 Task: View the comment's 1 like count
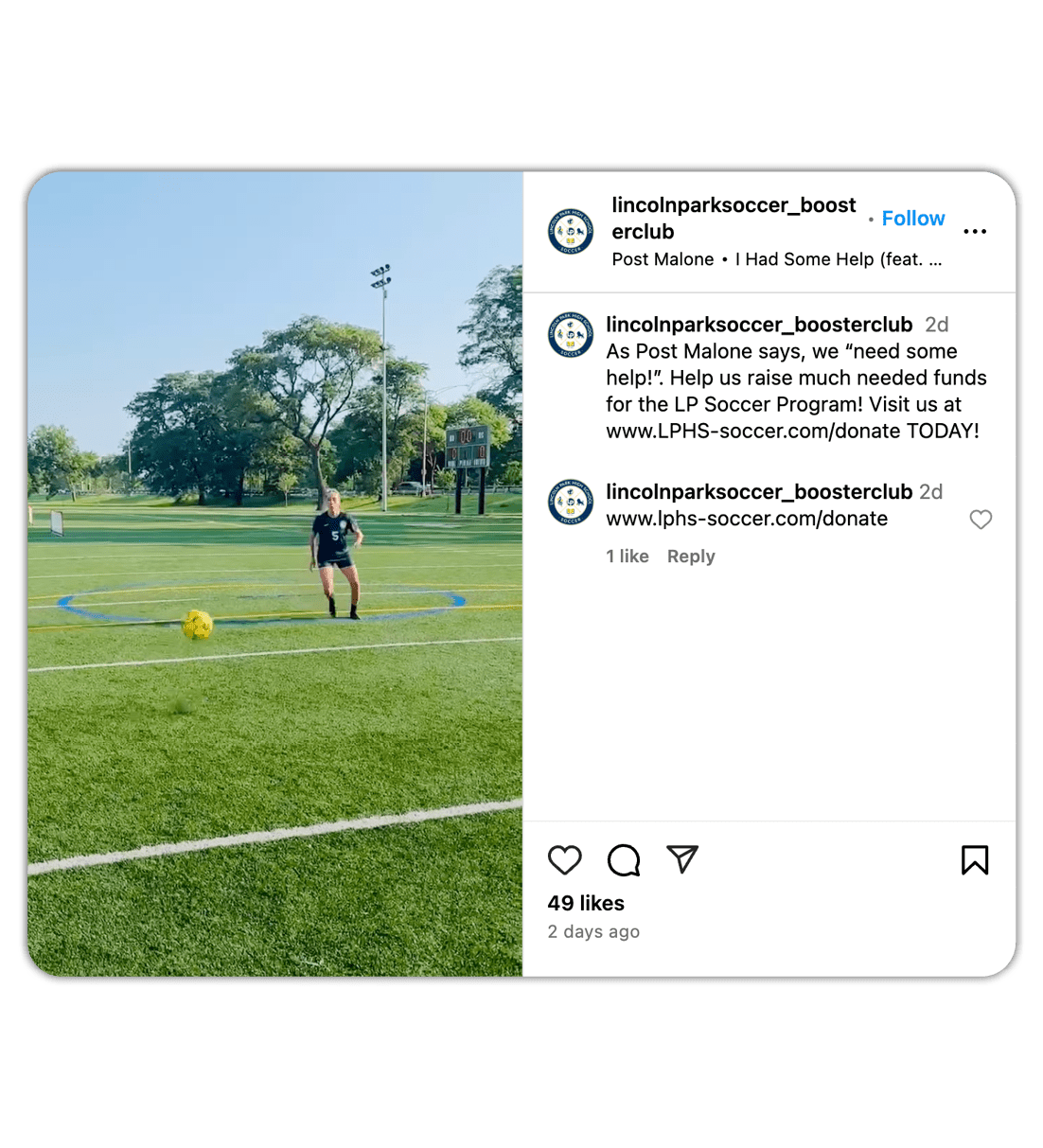(x=628, y=556)
